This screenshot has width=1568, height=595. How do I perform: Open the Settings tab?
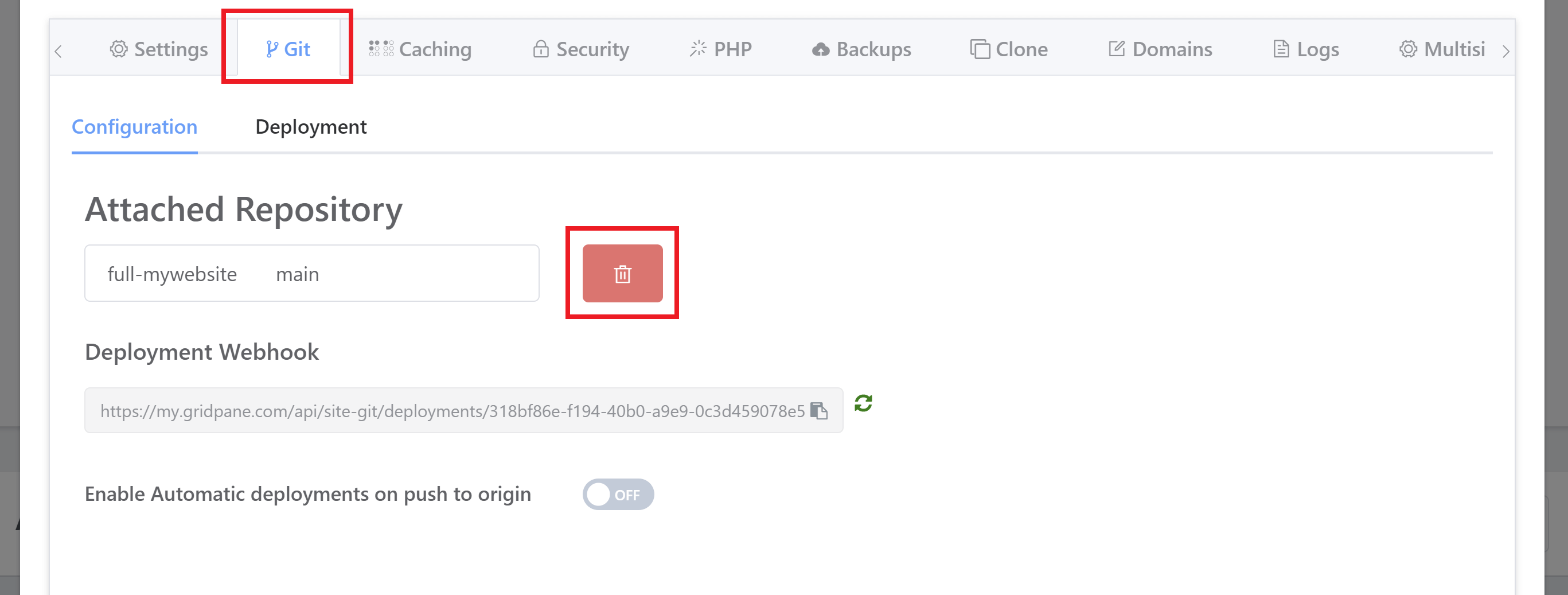(159, 49)
